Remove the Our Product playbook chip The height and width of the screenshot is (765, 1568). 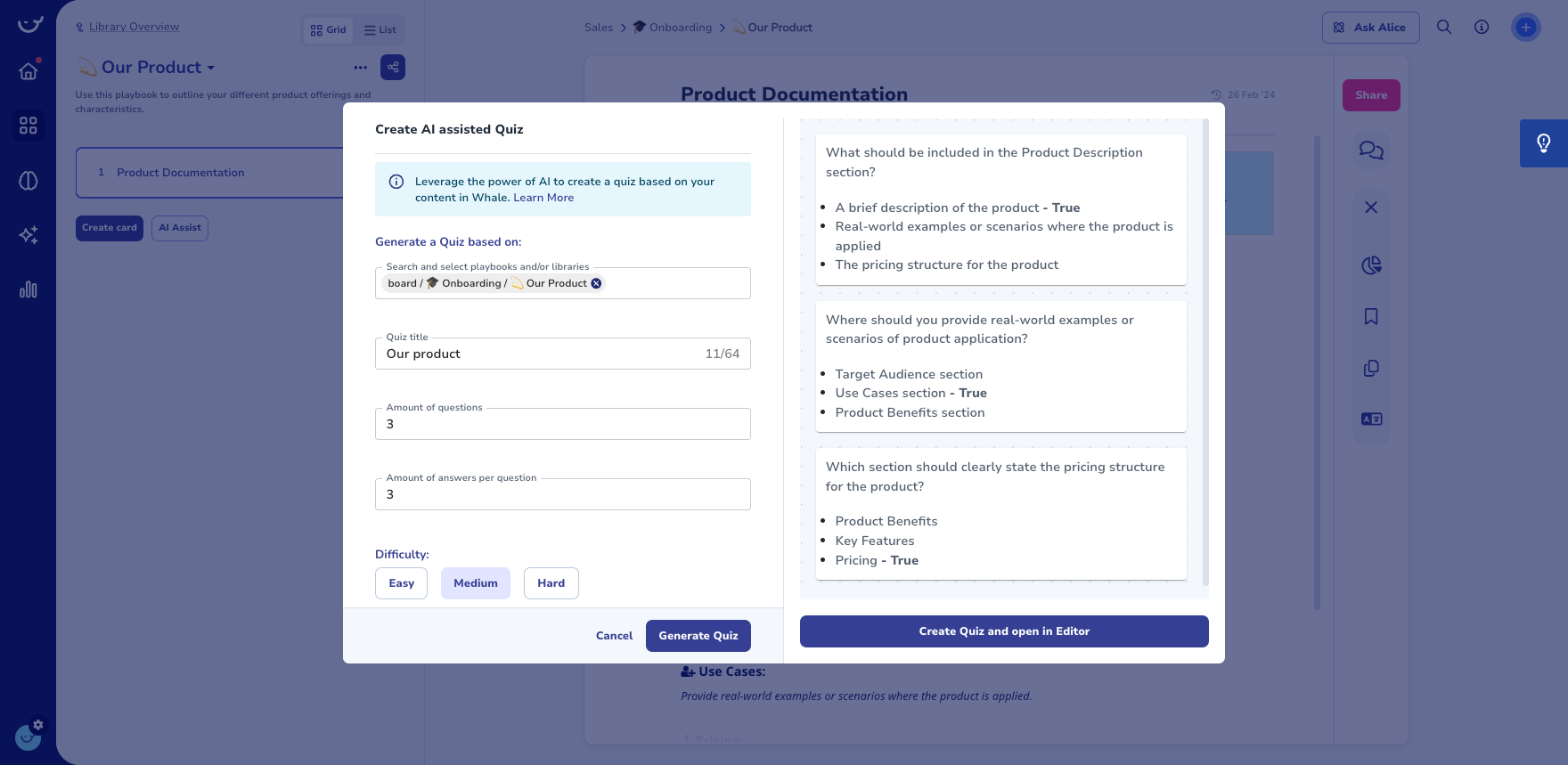[597, 283]
